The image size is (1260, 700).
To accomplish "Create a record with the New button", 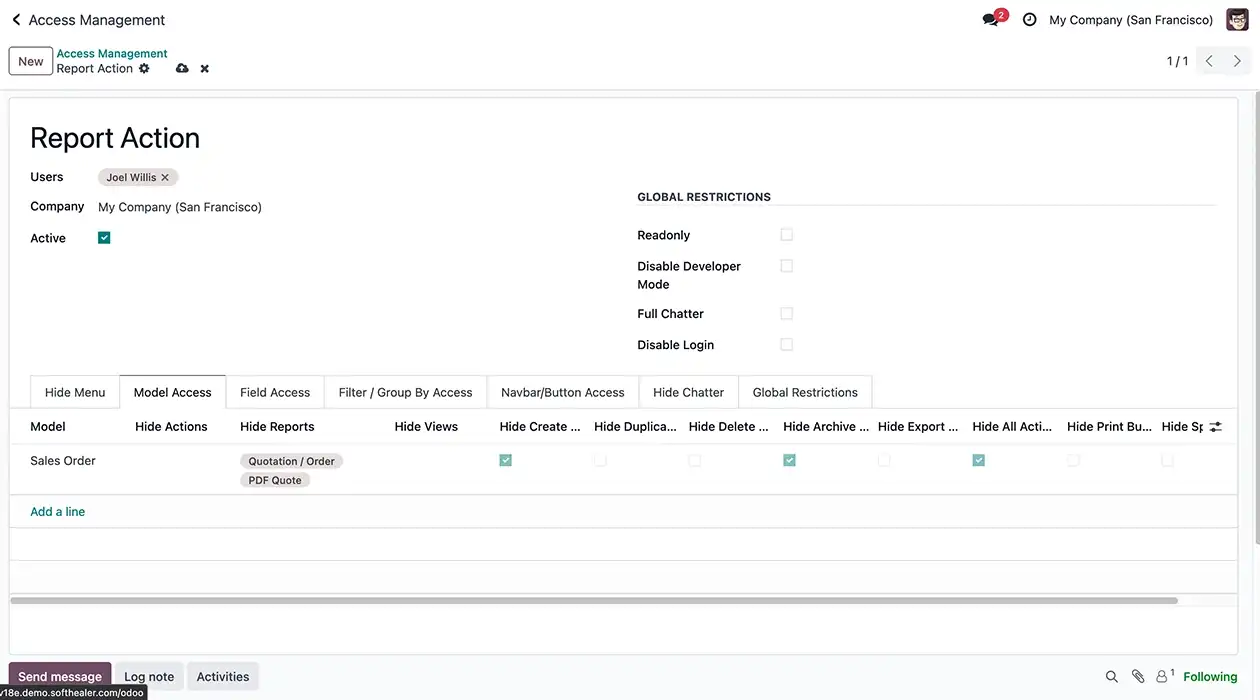I will click(x=30, y=60).
